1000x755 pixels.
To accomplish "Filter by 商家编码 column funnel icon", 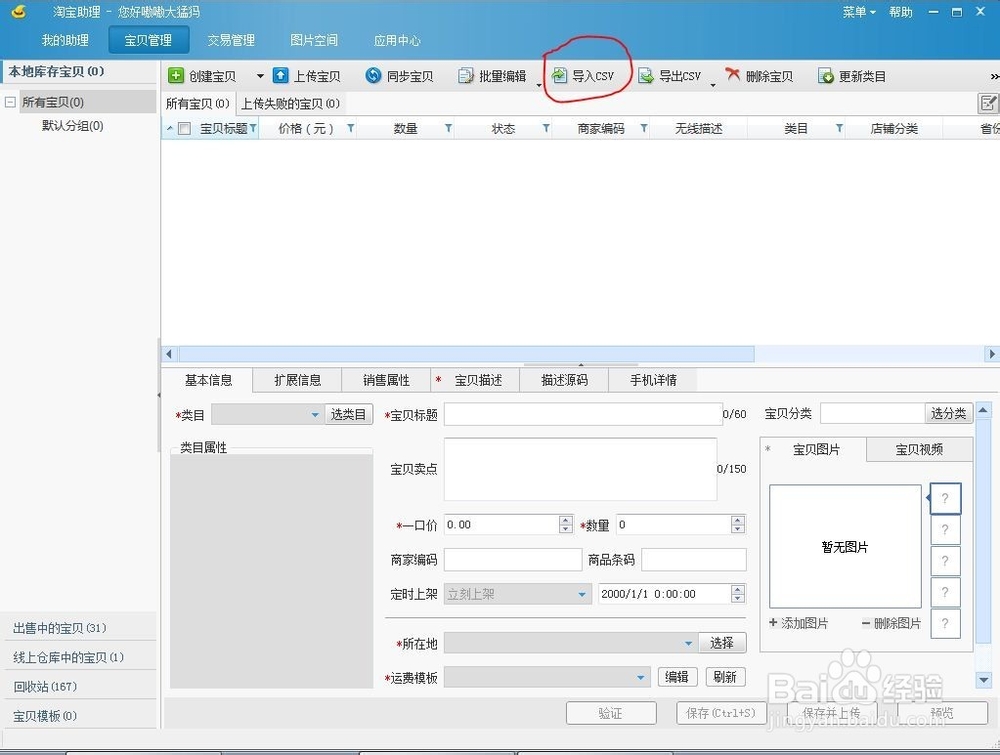I will [643, 129].
